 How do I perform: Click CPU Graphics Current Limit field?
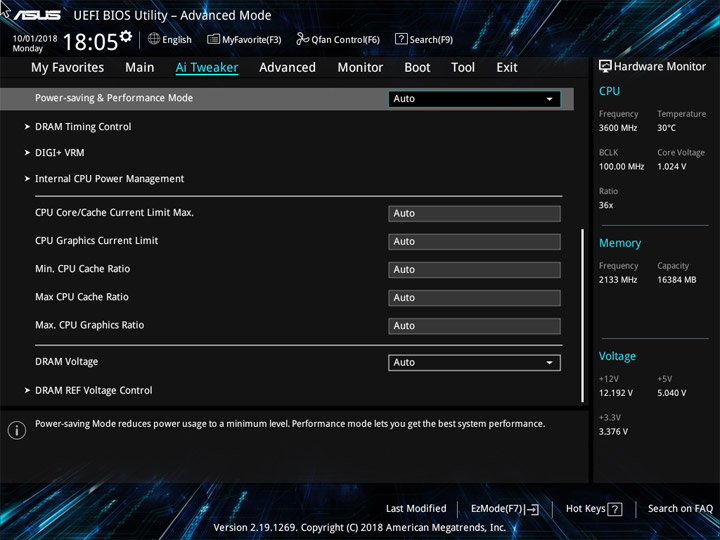tap(474, 242)
